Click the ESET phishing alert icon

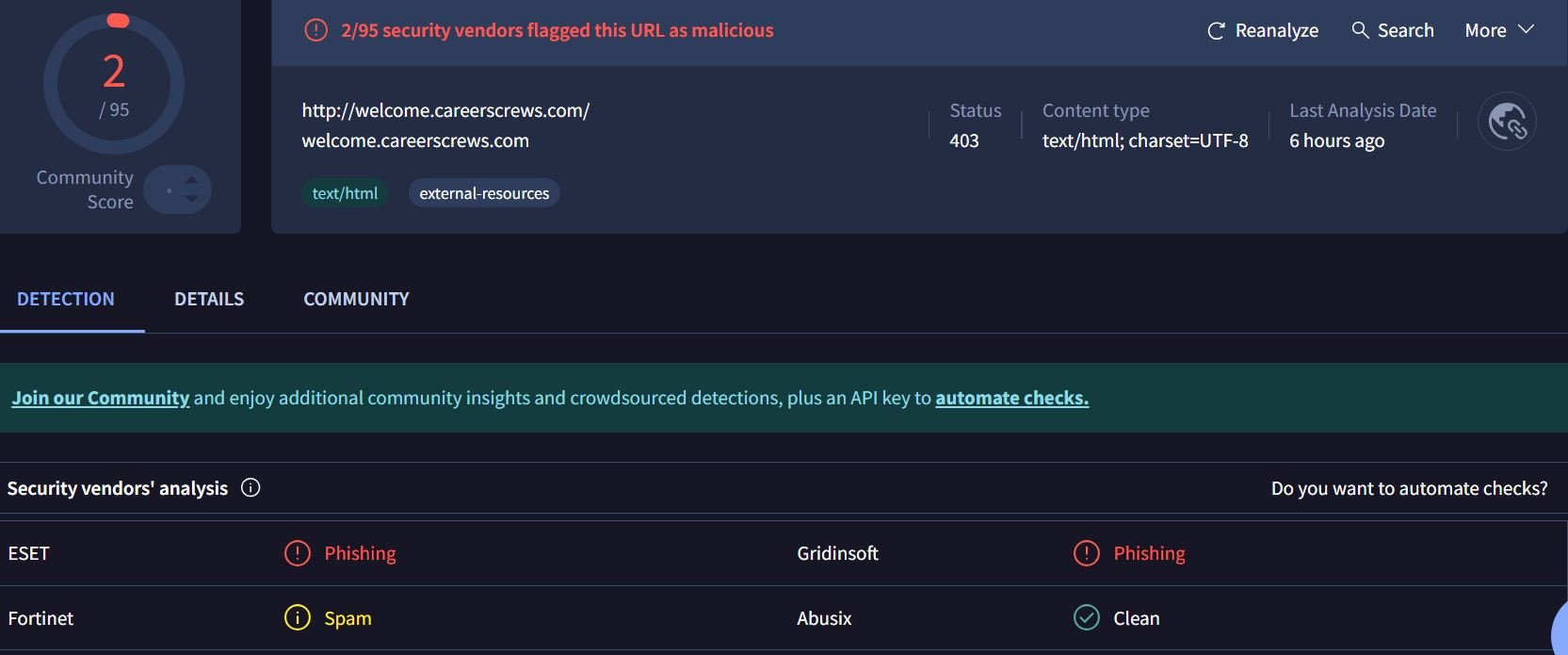point(298,553)
